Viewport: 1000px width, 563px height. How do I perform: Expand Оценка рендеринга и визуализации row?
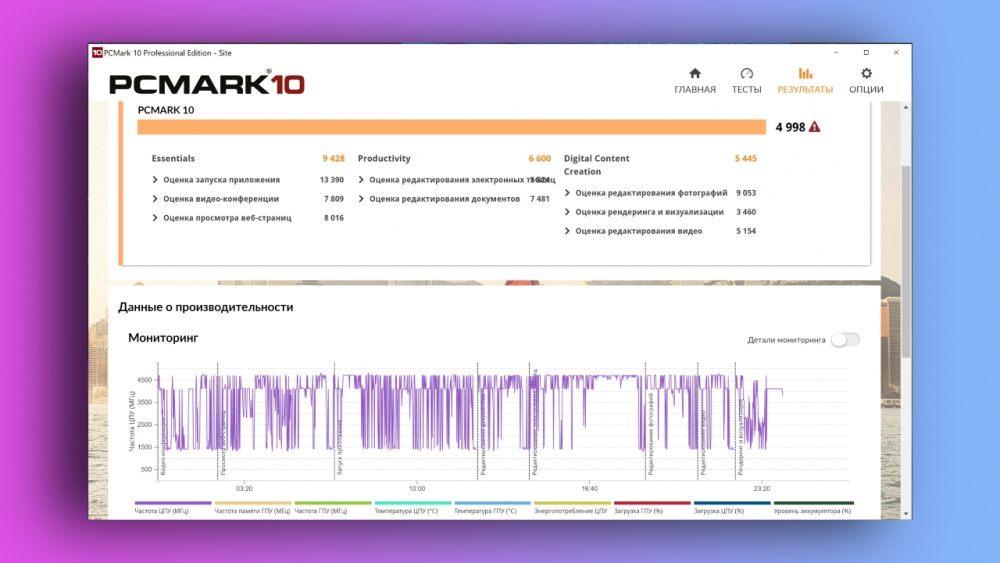click(x=567, y=212)
